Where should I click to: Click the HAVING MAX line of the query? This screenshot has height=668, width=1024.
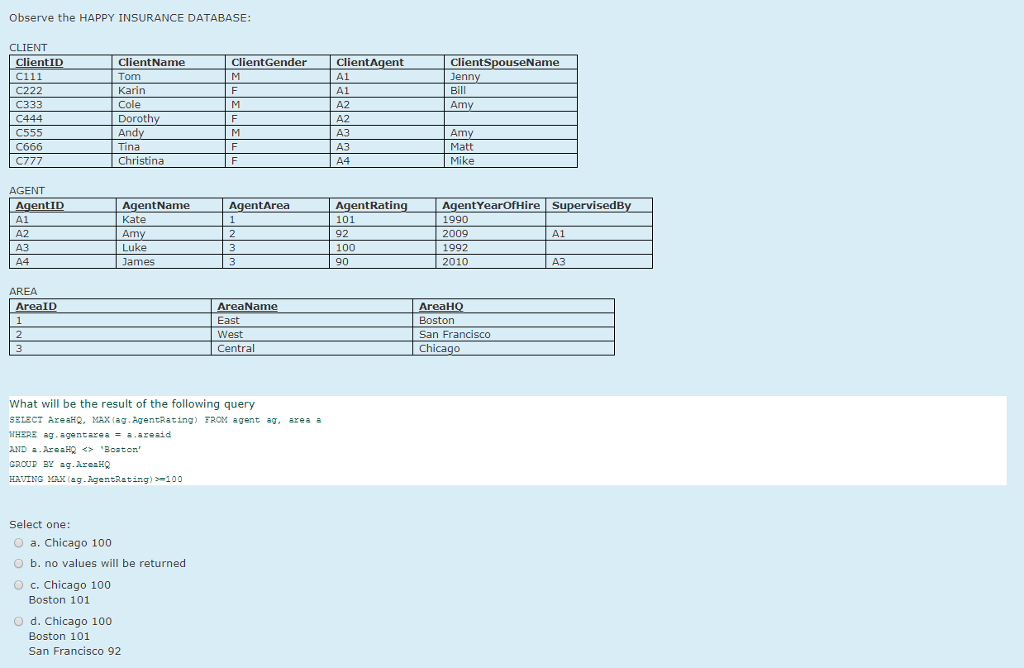[96, 479]
